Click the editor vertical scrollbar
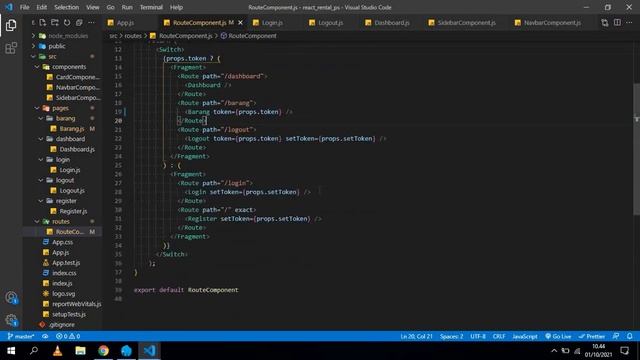The width and height of the screenshot is (640, 360). point(636,149)
